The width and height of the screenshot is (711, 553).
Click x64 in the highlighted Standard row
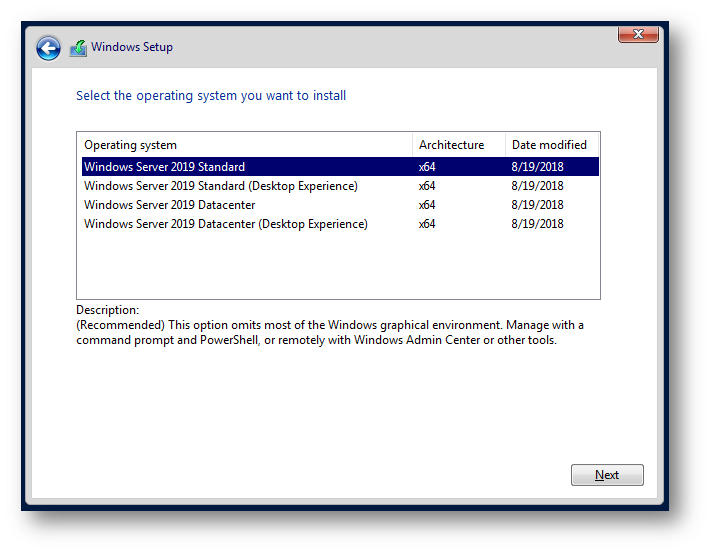tap(427, 167)
